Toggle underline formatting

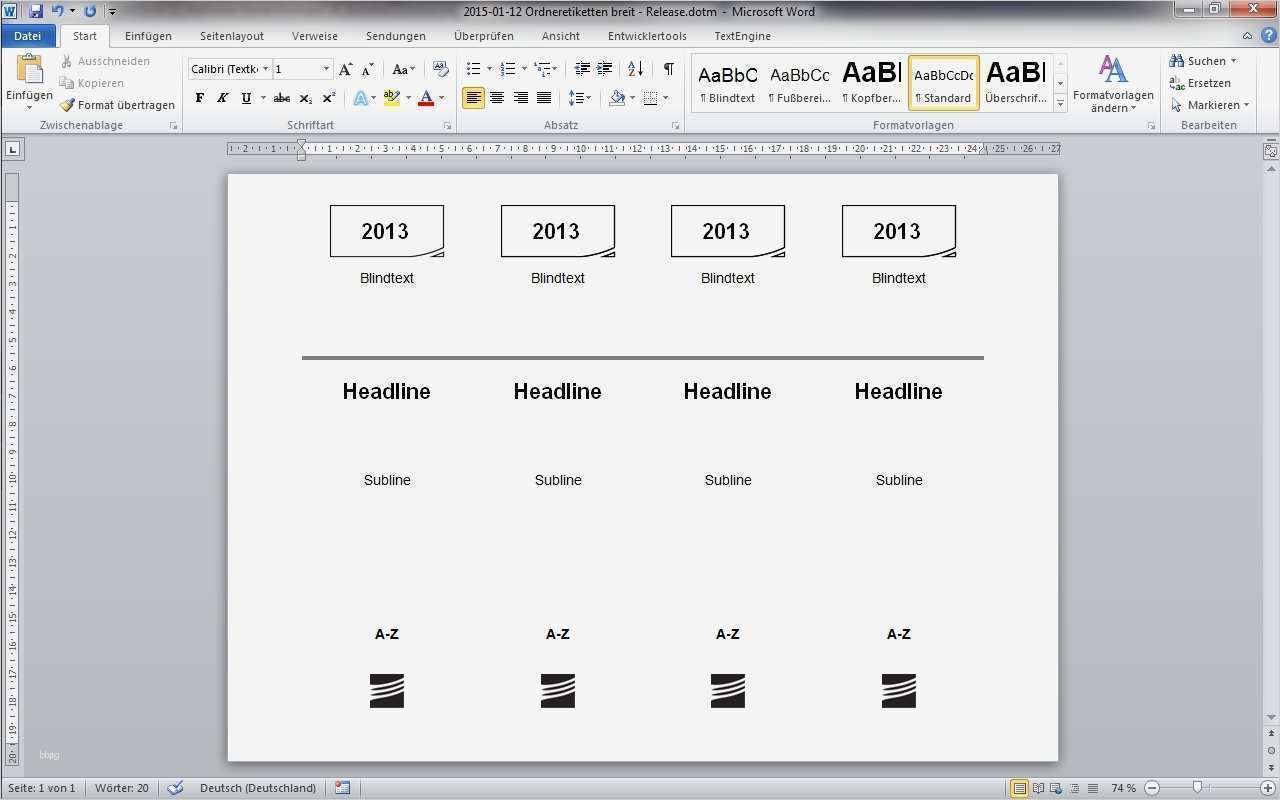245,98
